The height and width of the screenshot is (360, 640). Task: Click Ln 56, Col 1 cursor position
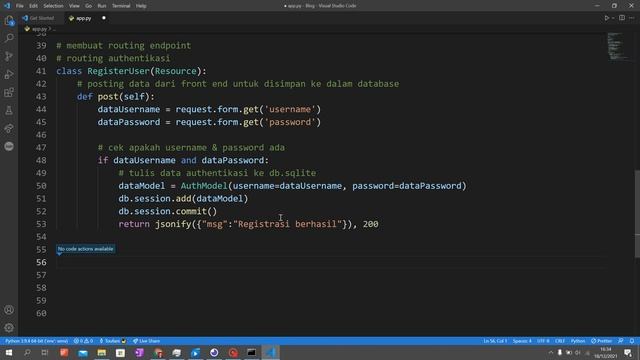tap(495, 341)
